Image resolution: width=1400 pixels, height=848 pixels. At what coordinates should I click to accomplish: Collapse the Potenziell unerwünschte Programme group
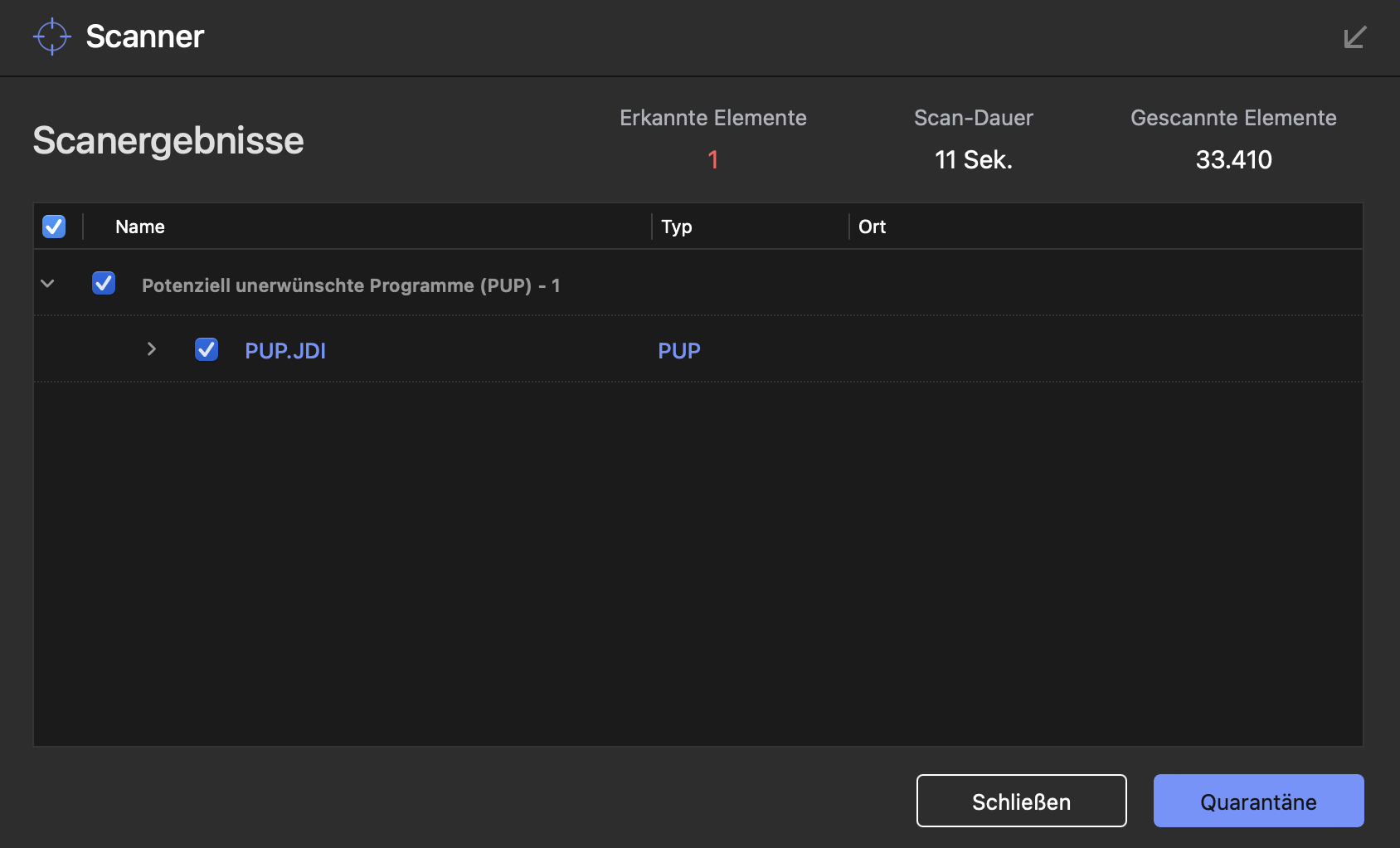[48, 284]
